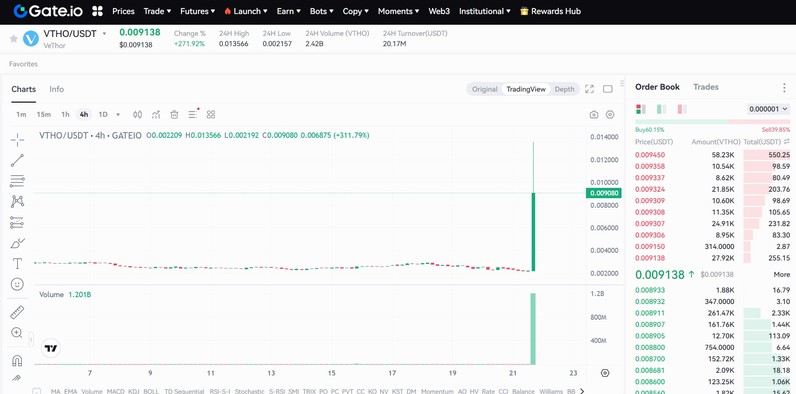
Task: Click the Gate.io logo
Action: (48, 11)
